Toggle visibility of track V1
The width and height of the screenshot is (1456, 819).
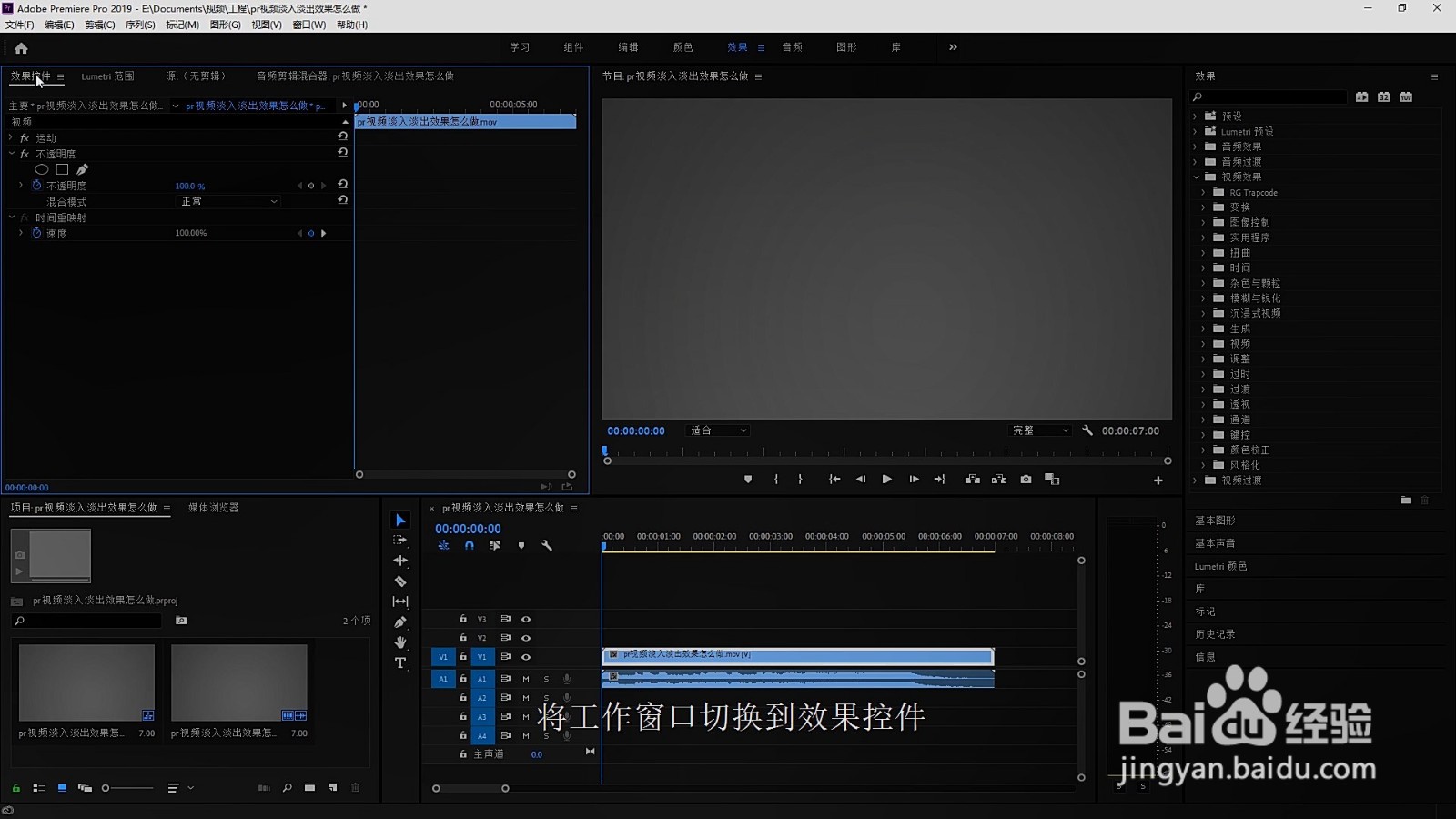tap(526, 657)
